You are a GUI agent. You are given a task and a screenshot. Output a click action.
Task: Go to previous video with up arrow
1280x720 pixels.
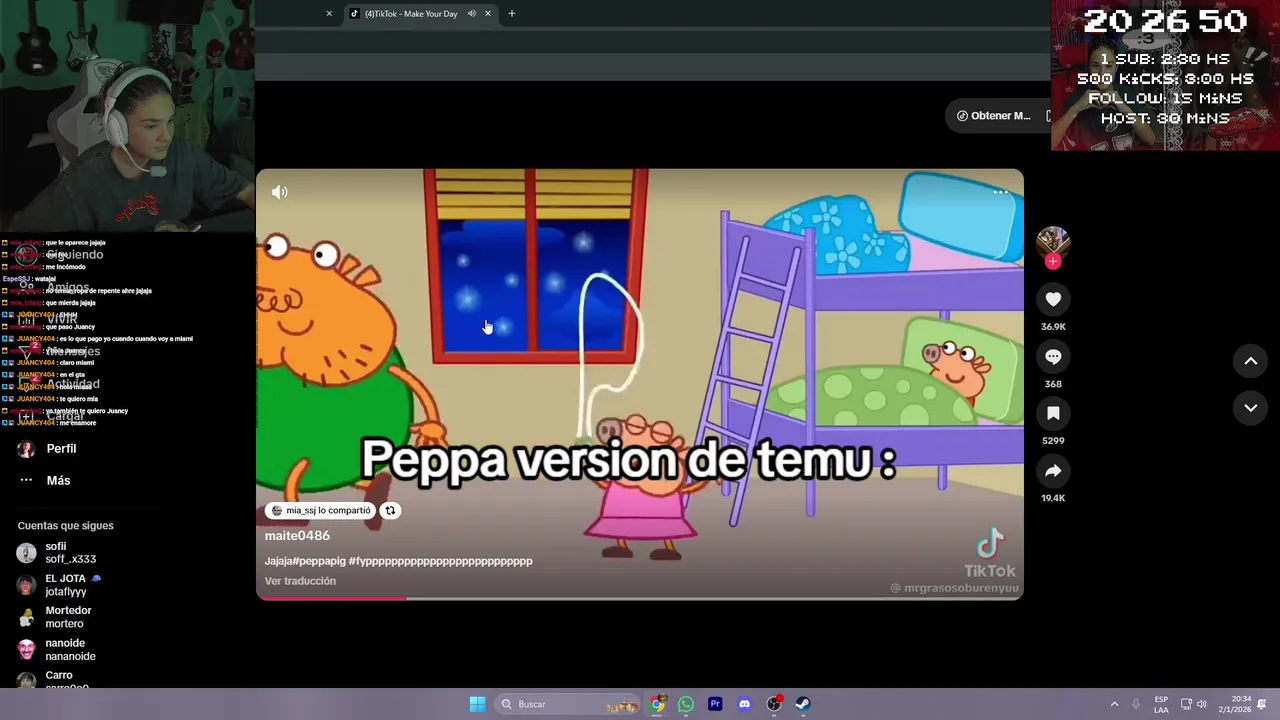pyautogui.click(x=1250, y=361)
